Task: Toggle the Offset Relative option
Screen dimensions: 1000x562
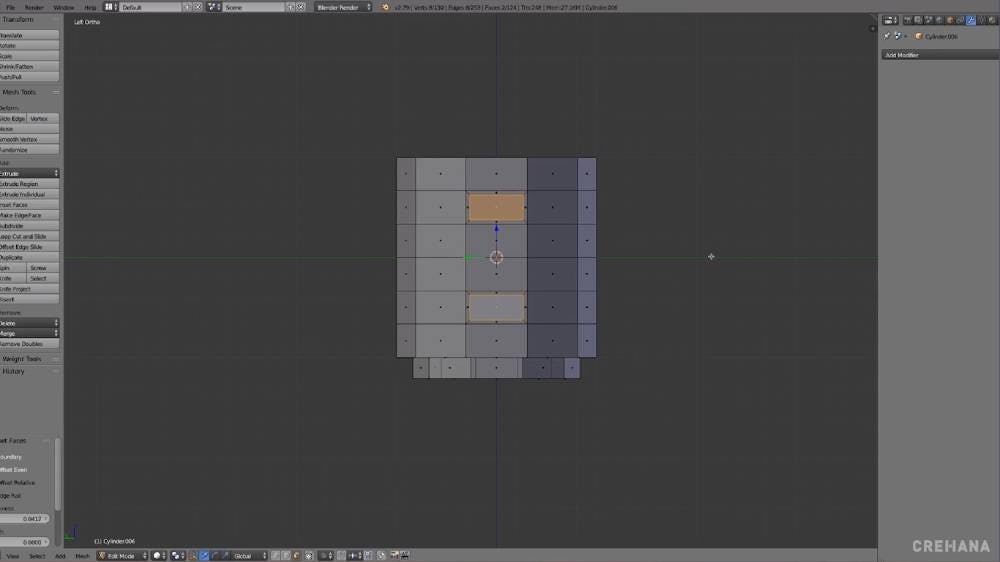Action: click(x=17, y=482)
